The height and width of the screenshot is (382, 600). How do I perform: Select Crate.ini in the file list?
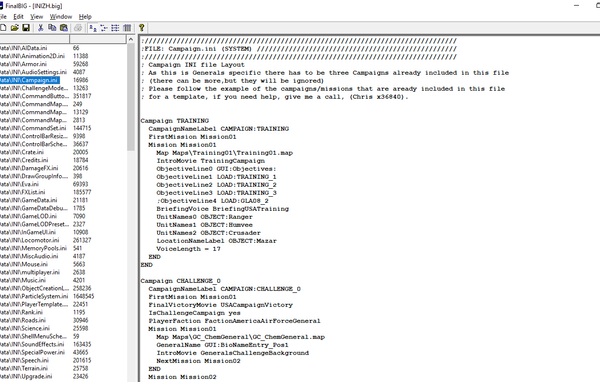click(x=22, y=152)
